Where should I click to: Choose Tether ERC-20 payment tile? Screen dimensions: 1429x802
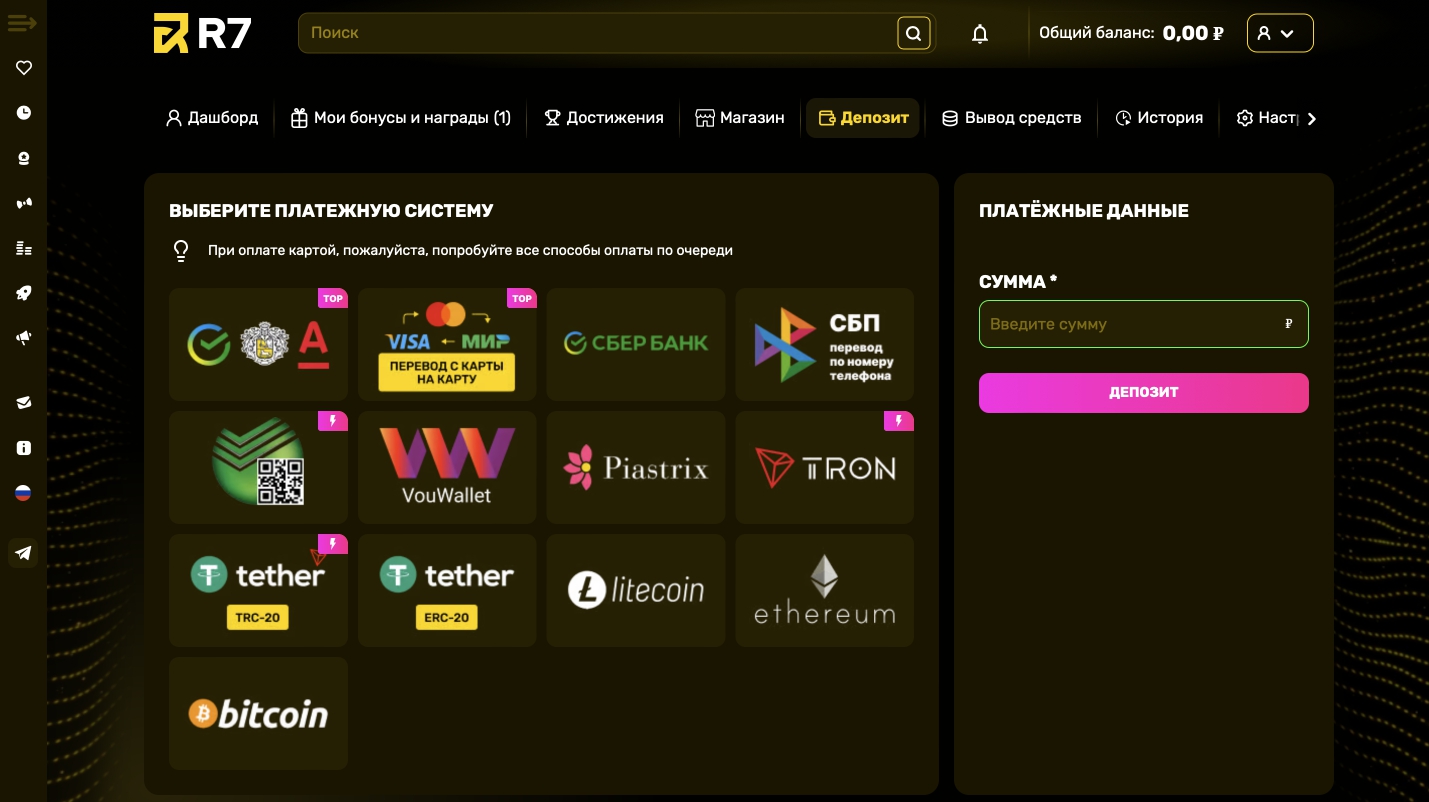[x=447, y=590]
